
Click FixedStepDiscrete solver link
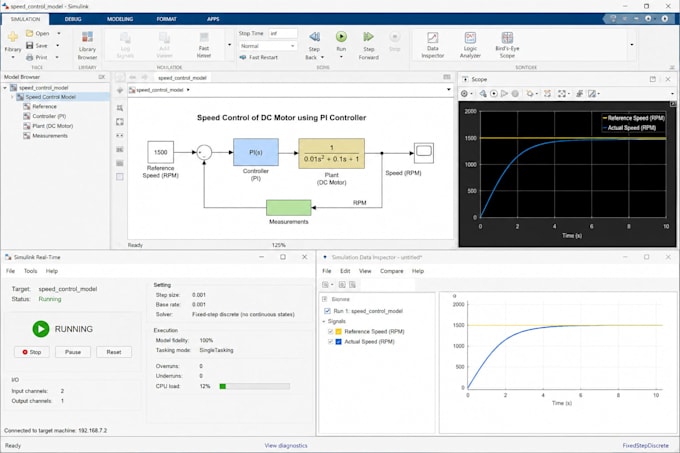pos(646,446)
